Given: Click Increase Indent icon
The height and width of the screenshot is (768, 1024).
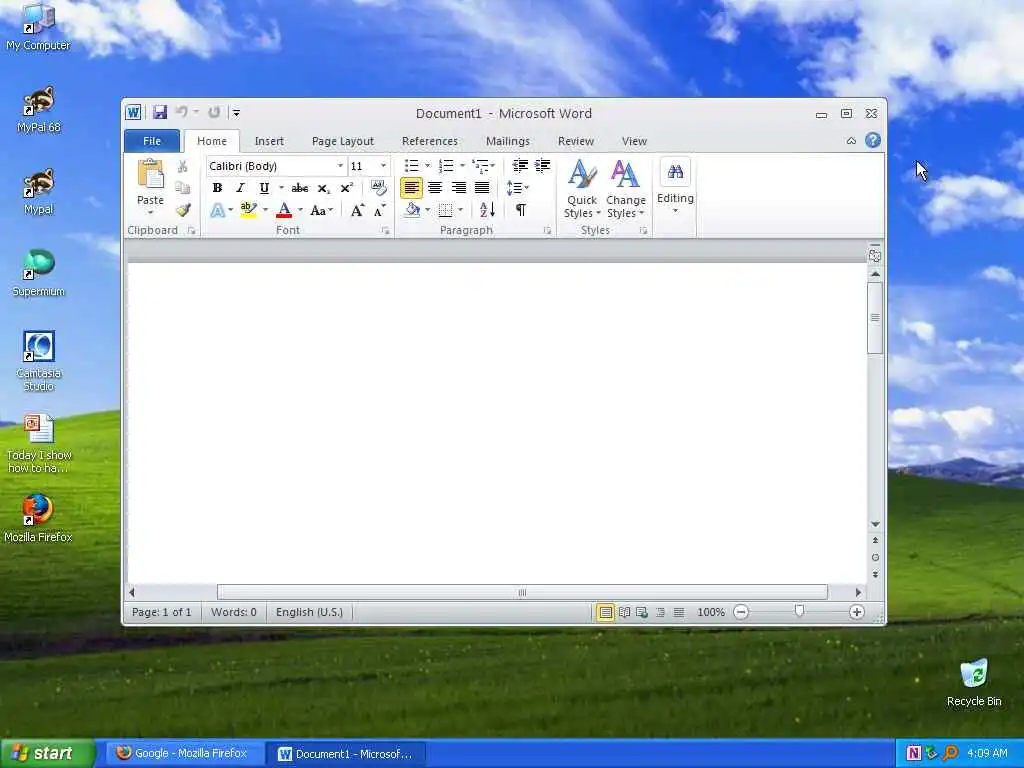Looking at the screenshot, I should pos(543,166).
